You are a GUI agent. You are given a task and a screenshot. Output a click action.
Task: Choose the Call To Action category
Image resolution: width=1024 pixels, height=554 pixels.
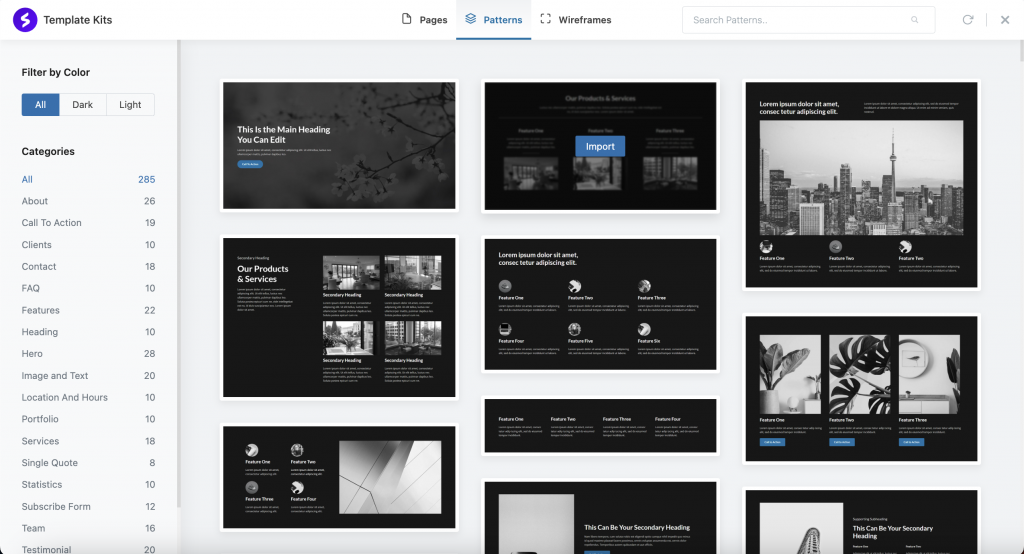point(88,223)
